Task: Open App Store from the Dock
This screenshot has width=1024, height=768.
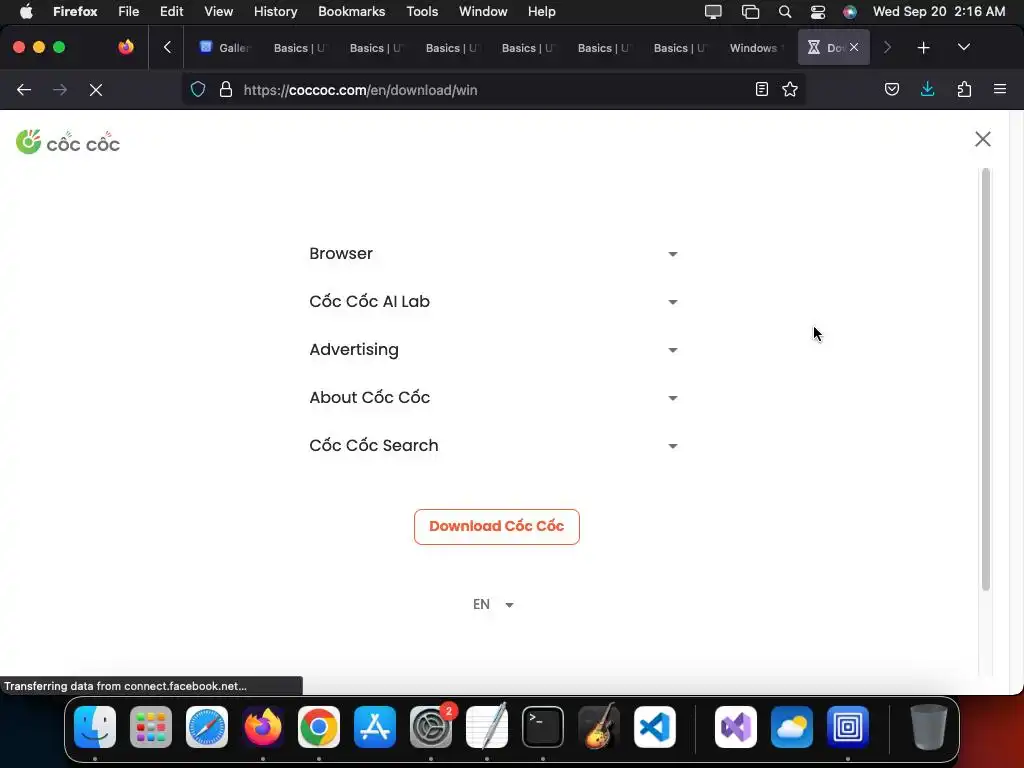Action: click(x=375, y=727)
